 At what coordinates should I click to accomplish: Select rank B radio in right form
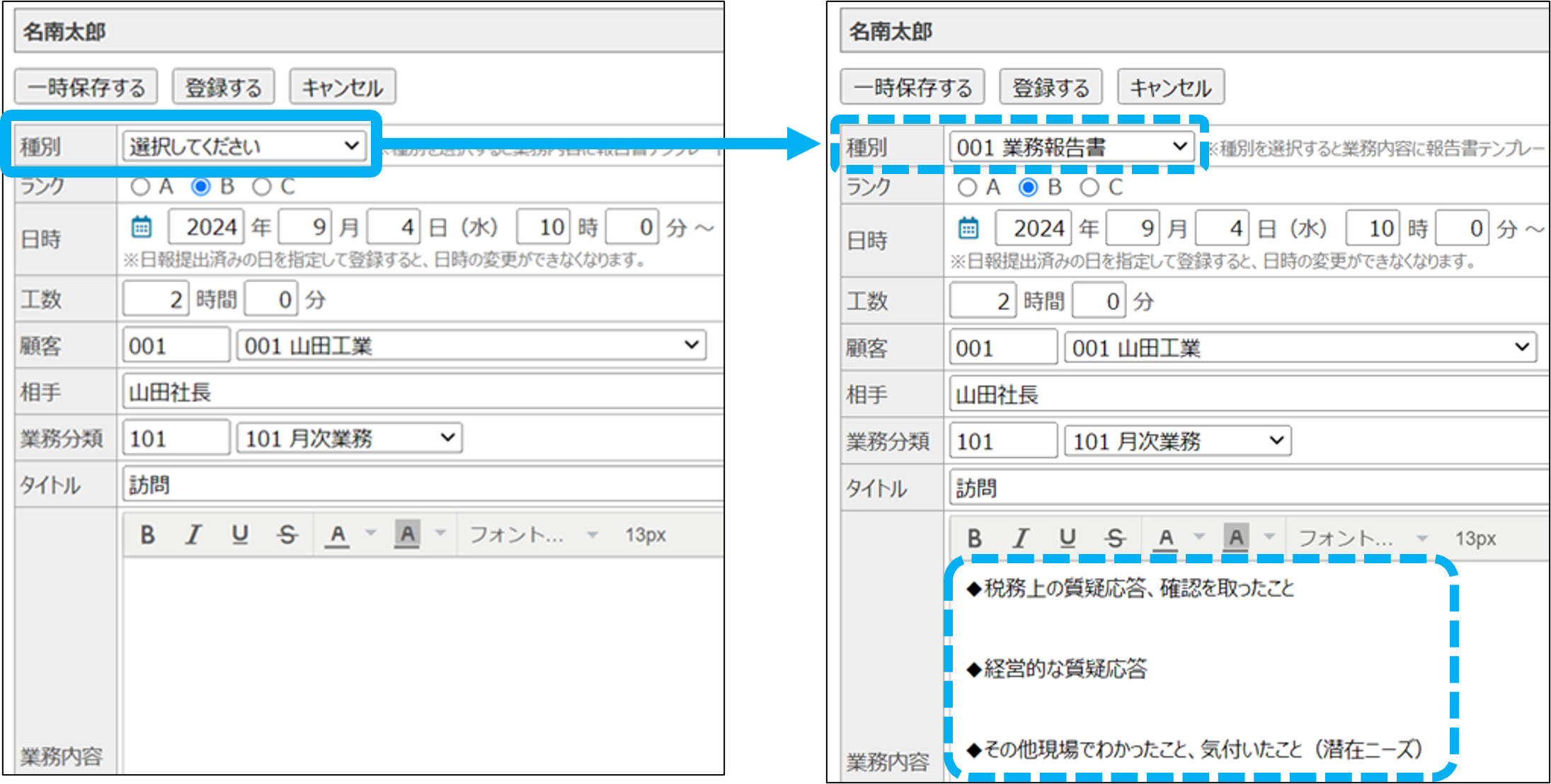pos(1028,188)
